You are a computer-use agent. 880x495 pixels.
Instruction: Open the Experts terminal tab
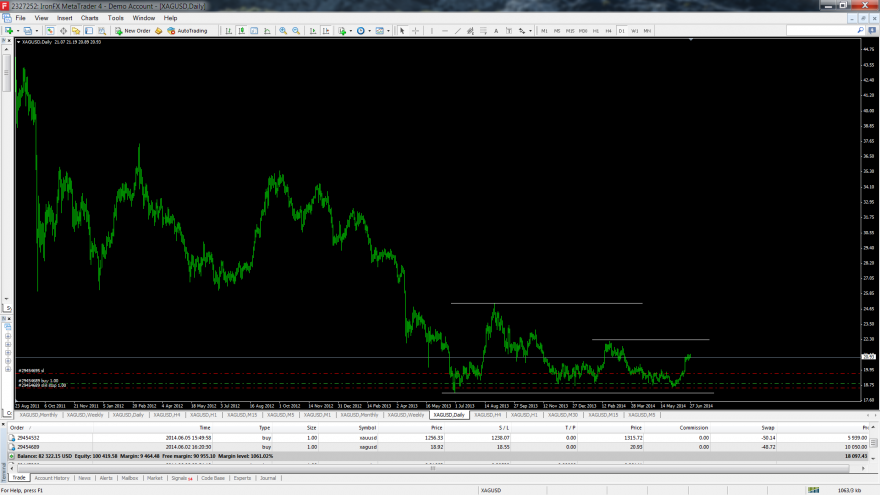(x=242, y=478)
